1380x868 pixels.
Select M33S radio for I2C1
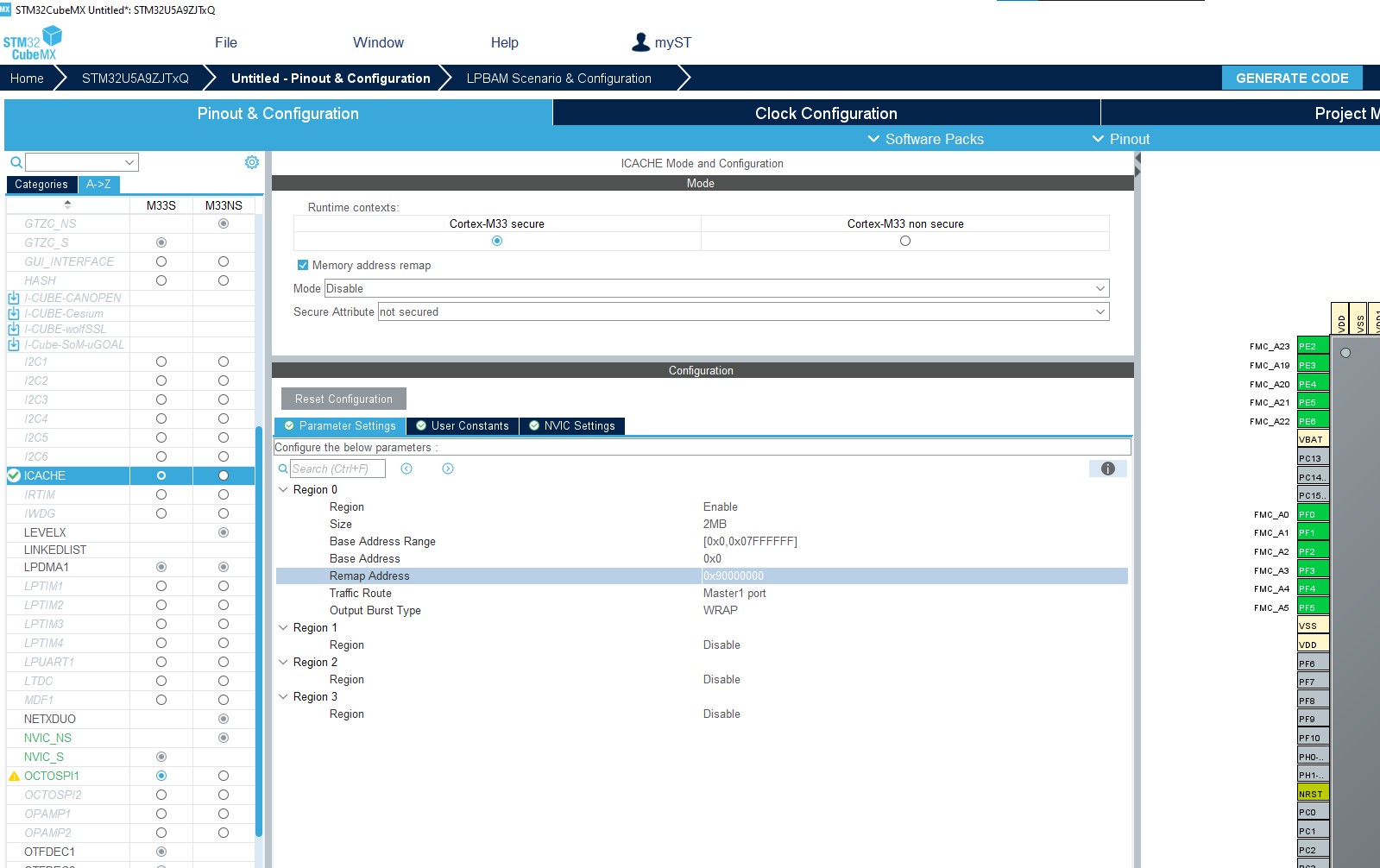pos(161,362)
